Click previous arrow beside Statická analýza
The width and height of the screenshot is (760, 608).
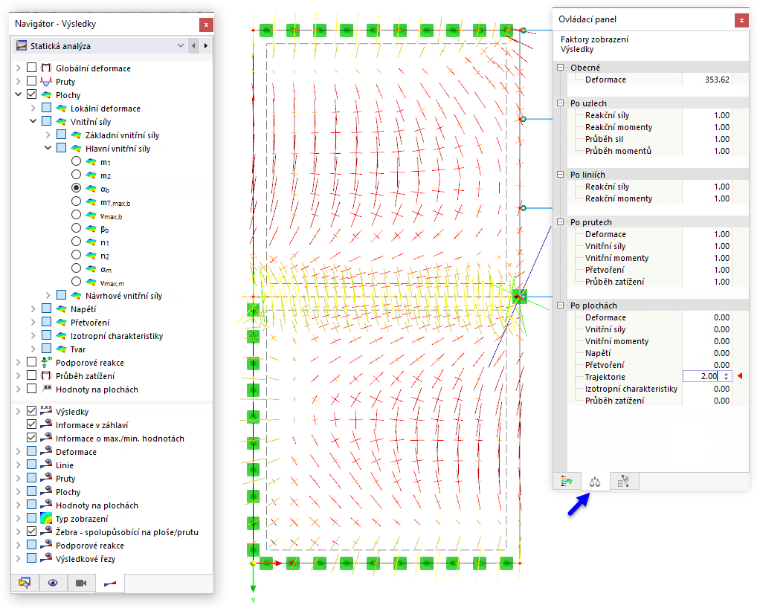(193, 46)
